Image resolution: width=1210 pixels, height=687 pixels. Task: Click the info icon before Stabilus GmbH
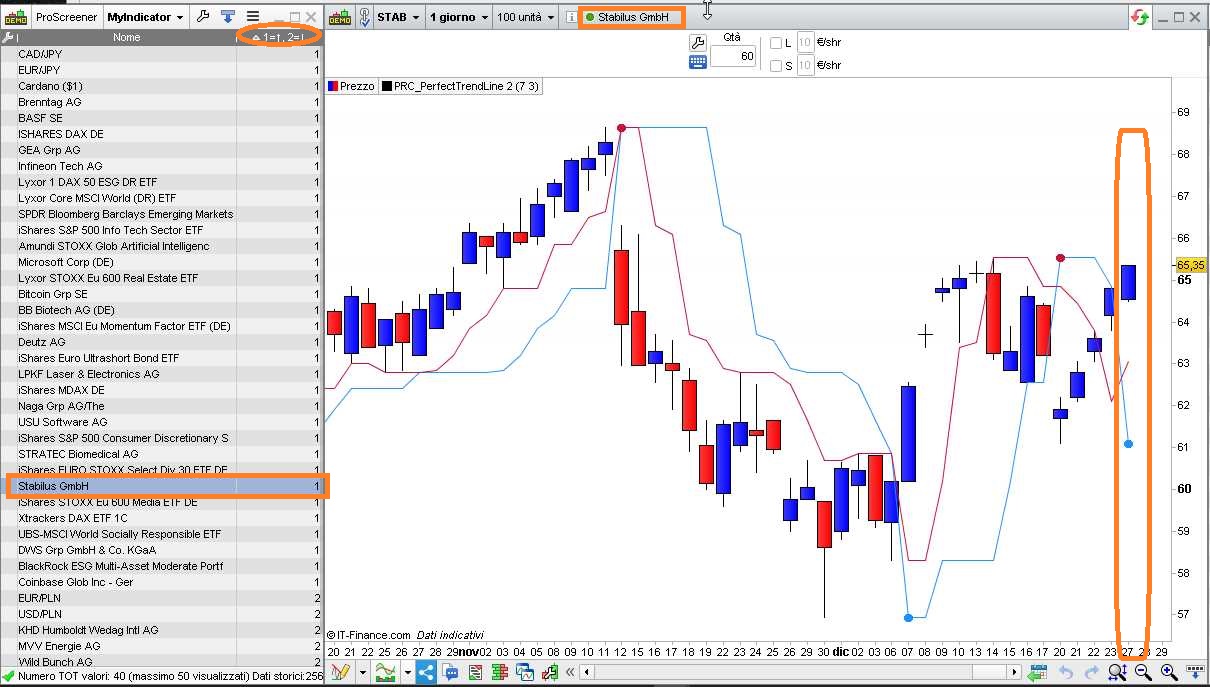(570, 17)
